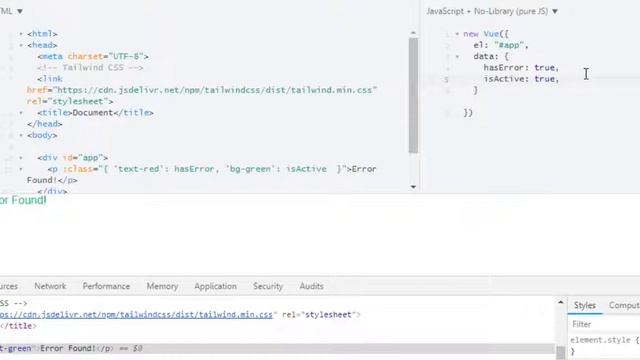
Task: Collapse the div id app fold arrow
Action: tap(21, 158)
